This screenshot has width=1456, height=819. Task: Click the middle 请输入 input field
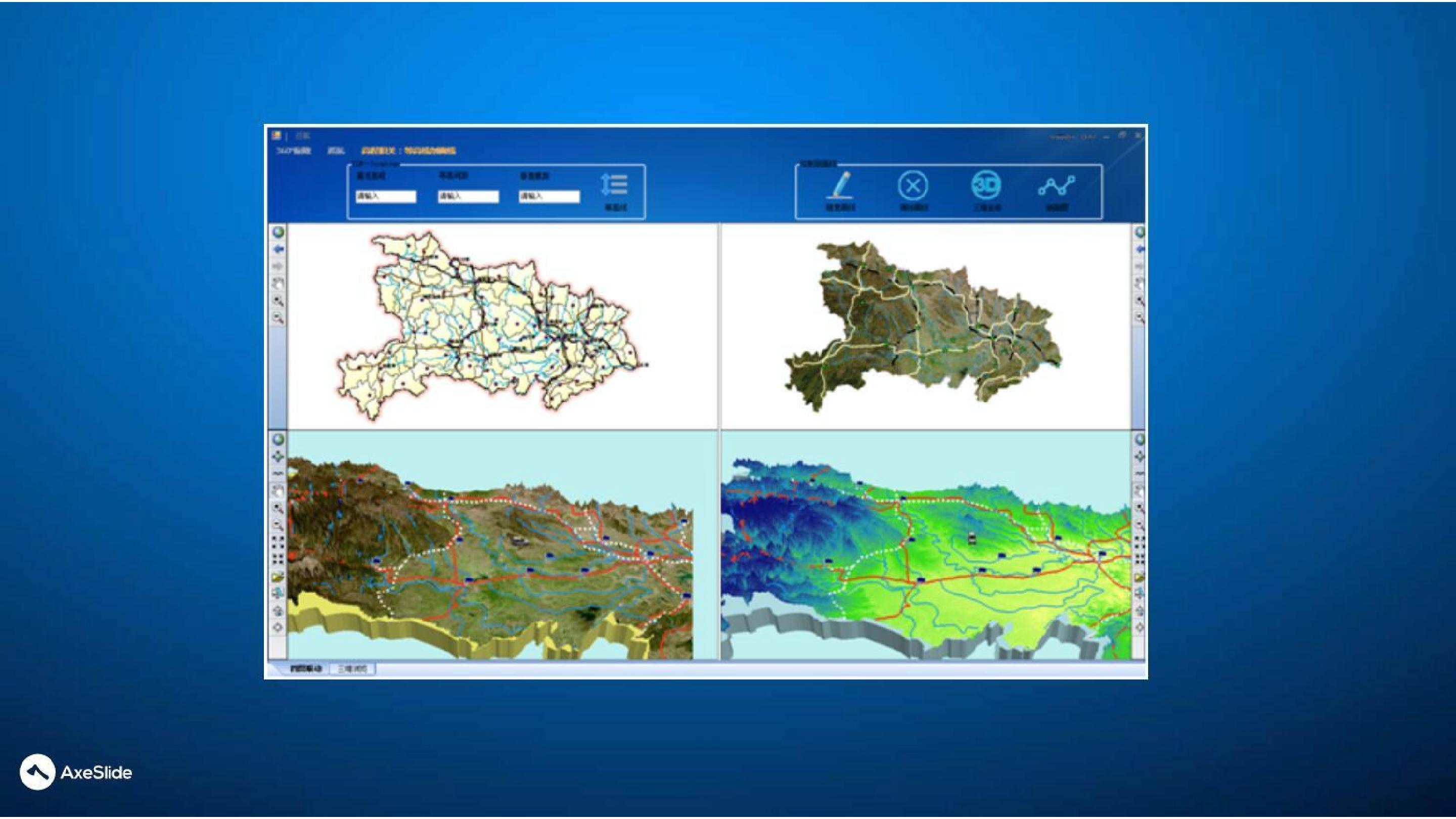pos(469,196)
